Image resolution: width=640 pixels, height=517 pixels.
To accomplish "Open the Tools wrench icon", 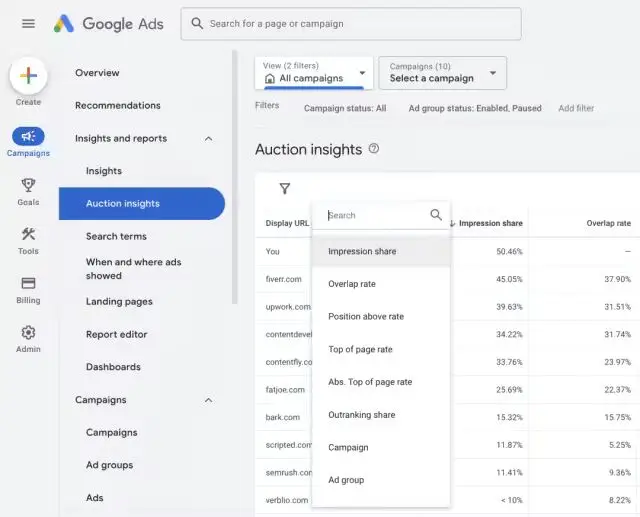I will pyautogui.click(x=28, y=234).
